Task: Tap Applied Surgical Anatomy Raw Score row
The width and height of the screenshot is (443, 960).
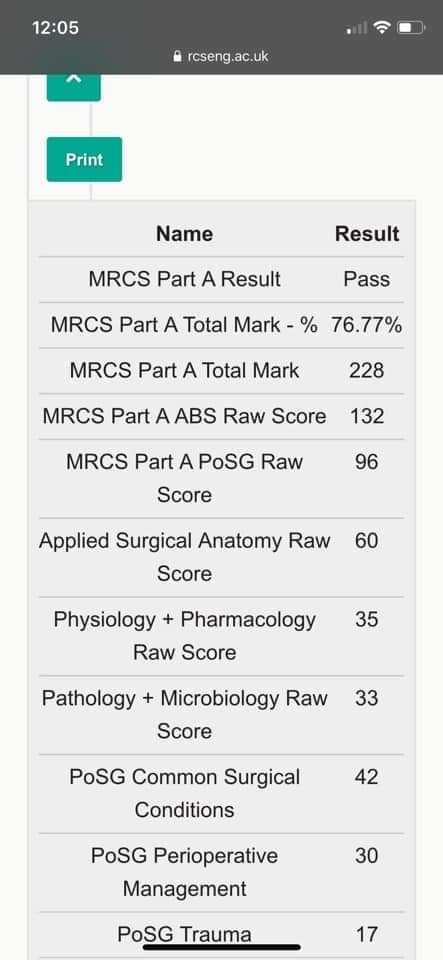Action: coord(222,557)
